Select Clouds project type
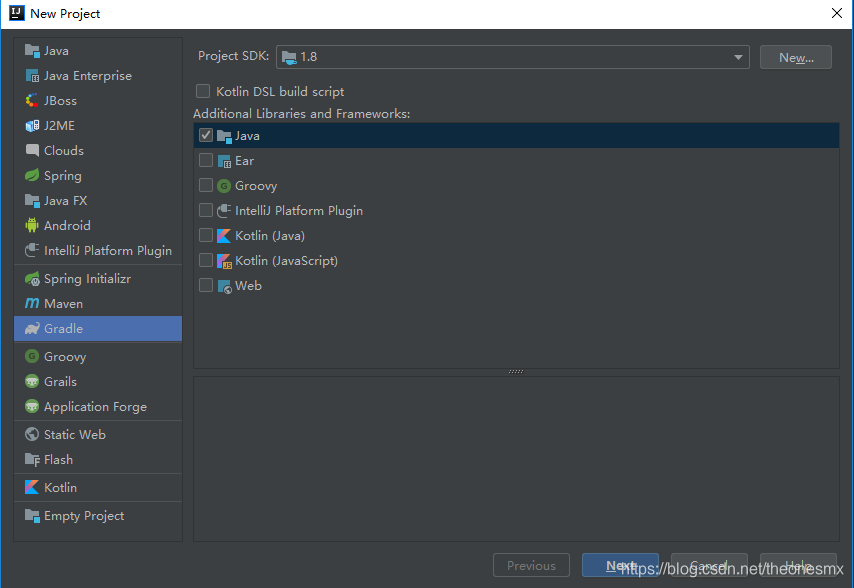This screenshot has height=588, width=854. pos(98,150)
